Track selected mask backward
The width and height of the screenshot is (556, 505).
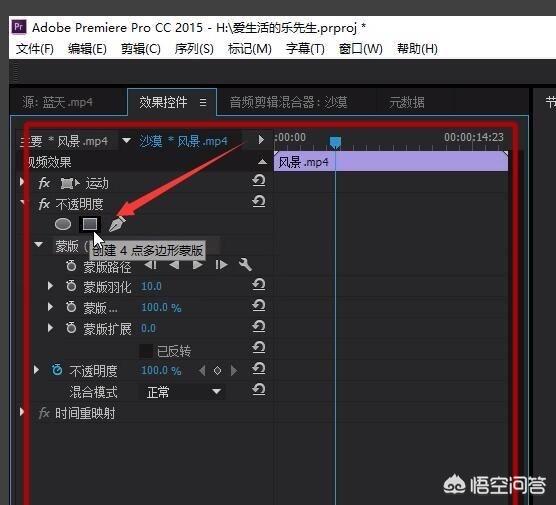pyautogui.click(x=174, y=265)
